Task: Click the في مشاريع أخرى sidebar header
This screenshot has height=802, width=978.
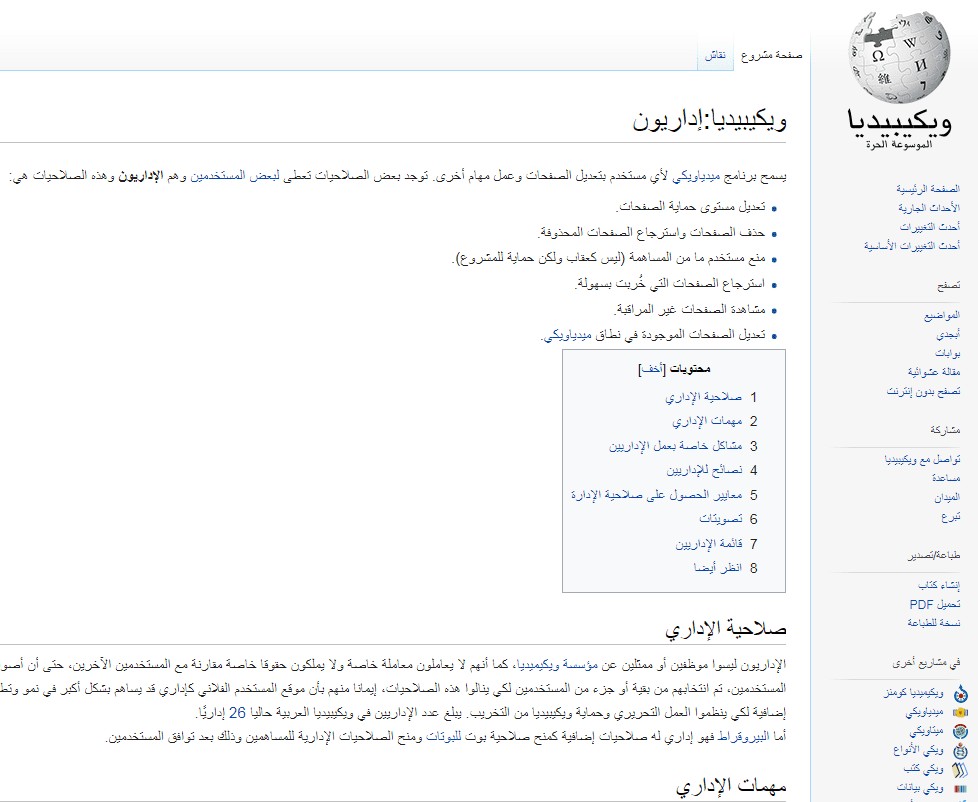Action: (926, 662)
